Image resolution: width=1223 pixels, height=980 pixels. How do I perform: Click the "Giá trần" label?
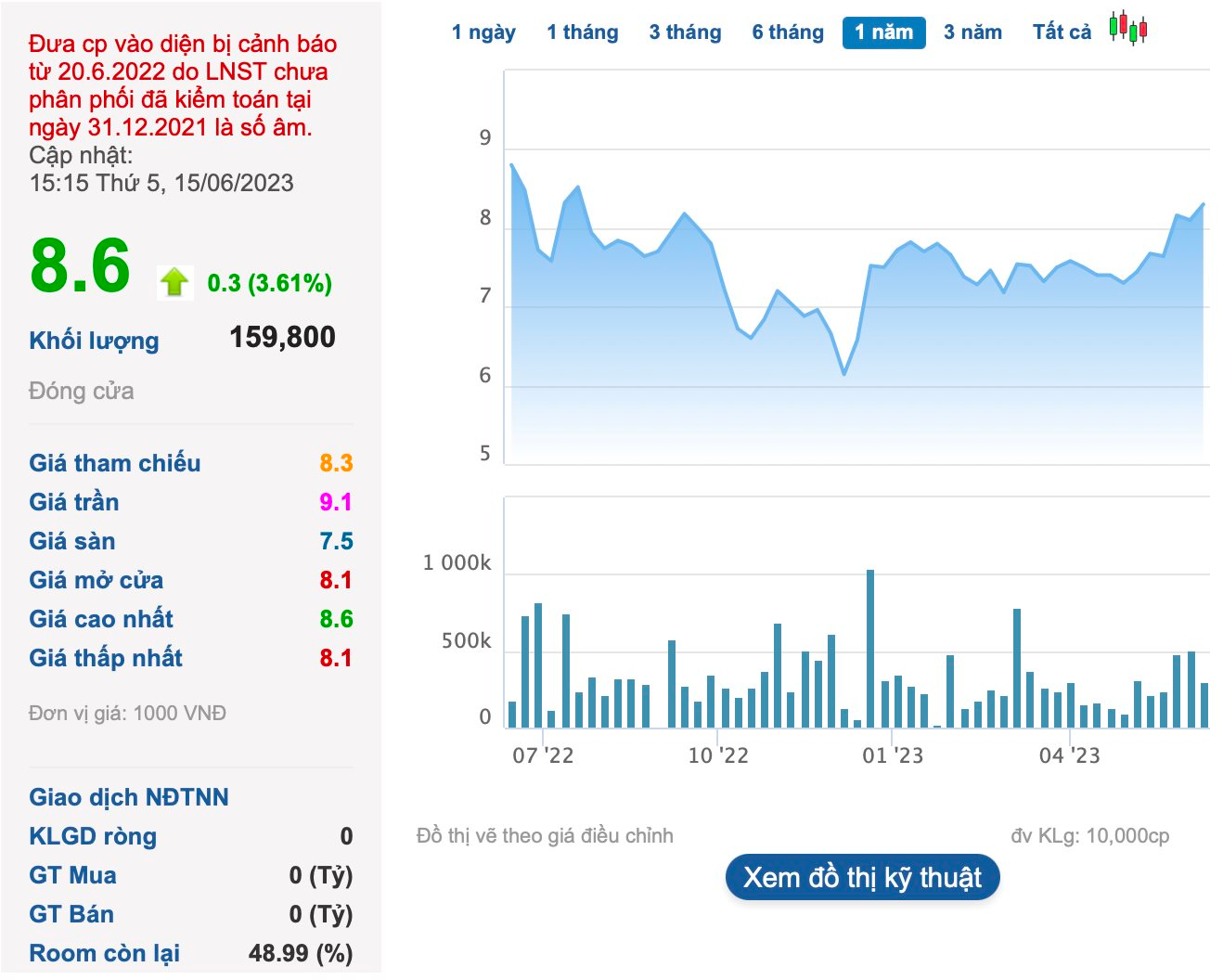pos(73,502)
